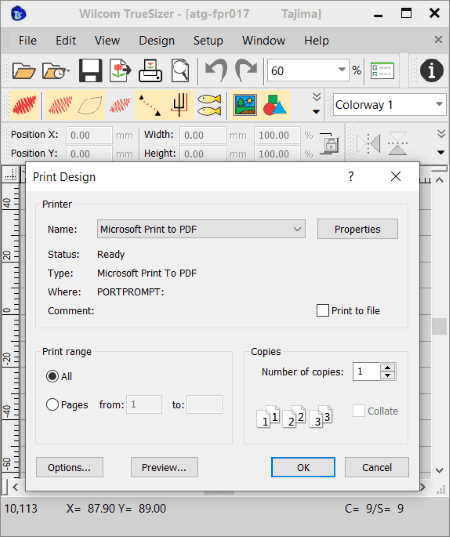
Task: Open the recent designs folder icon
Action: pyautogui.click(x=53, y=71)
